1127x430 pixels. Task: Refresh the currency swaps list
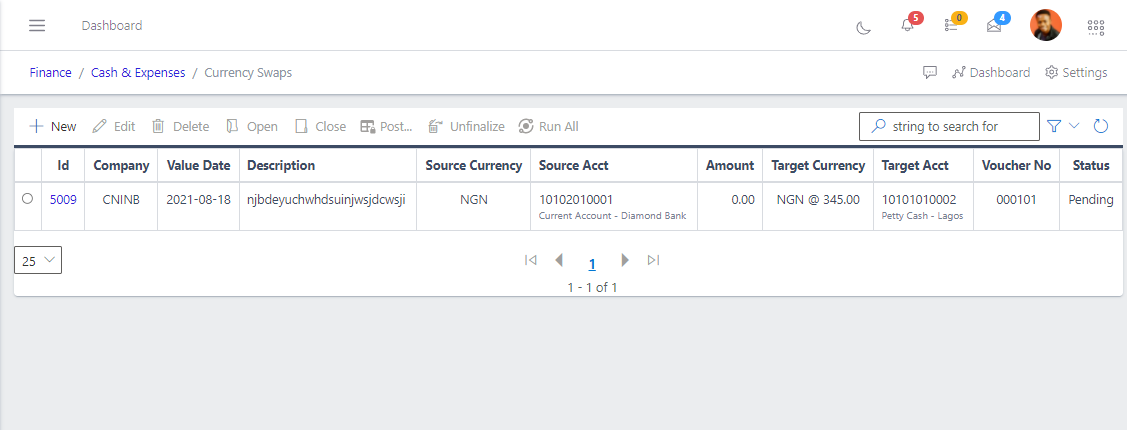pyautogui.click(x=1101, y=127)
